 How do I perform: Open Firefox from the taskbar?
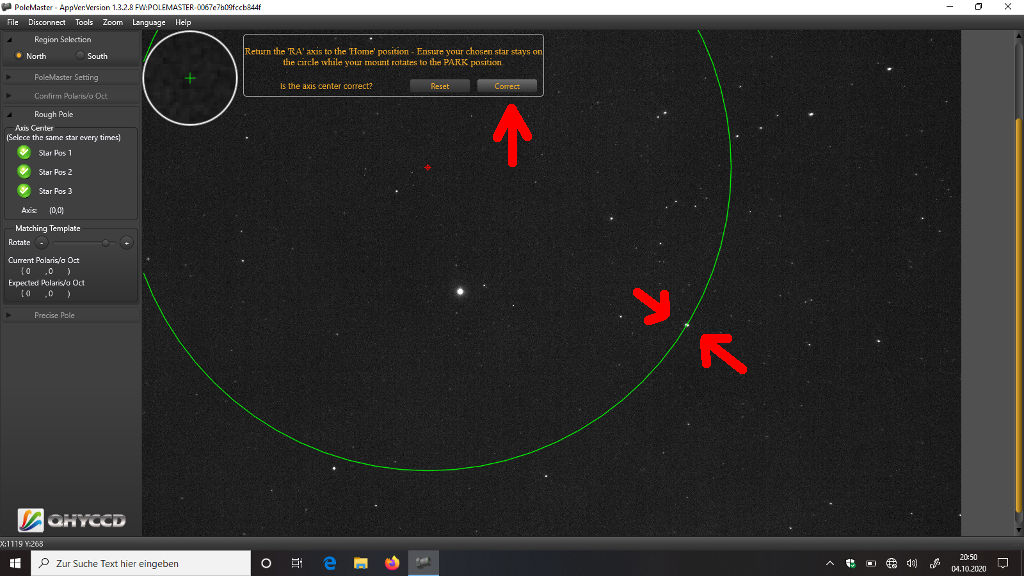391,563
